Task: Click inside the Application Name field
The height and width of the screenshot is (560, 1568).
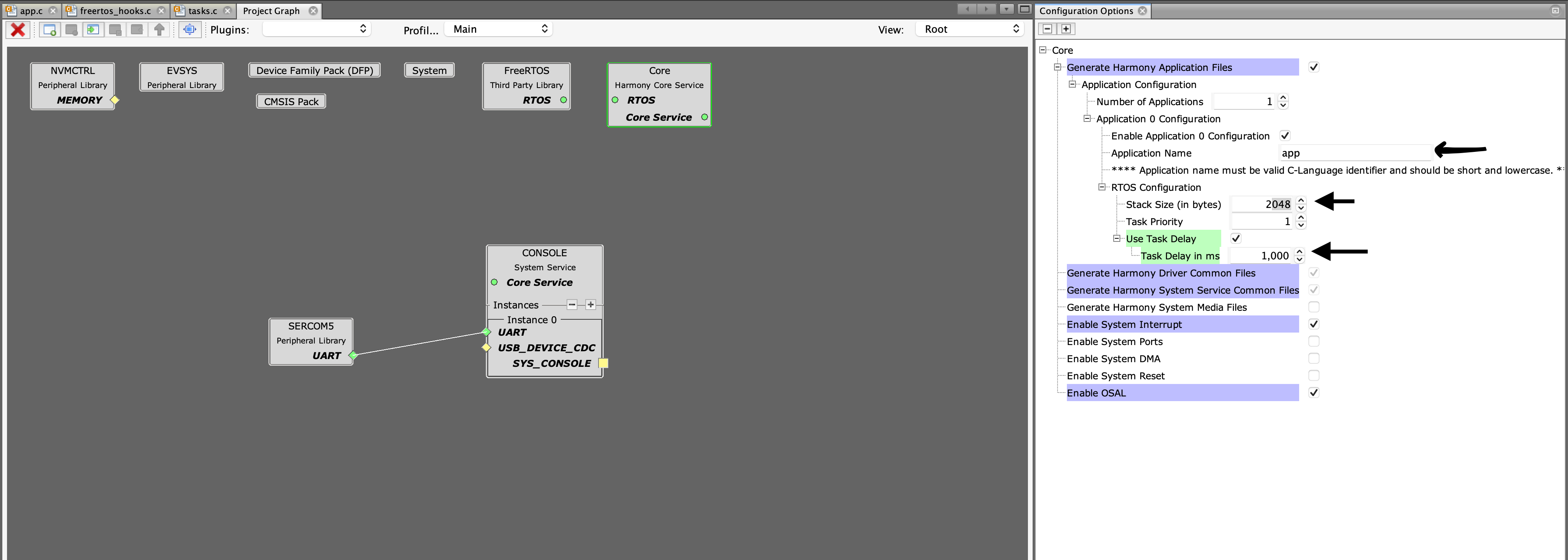Action: click(1354, 153)
